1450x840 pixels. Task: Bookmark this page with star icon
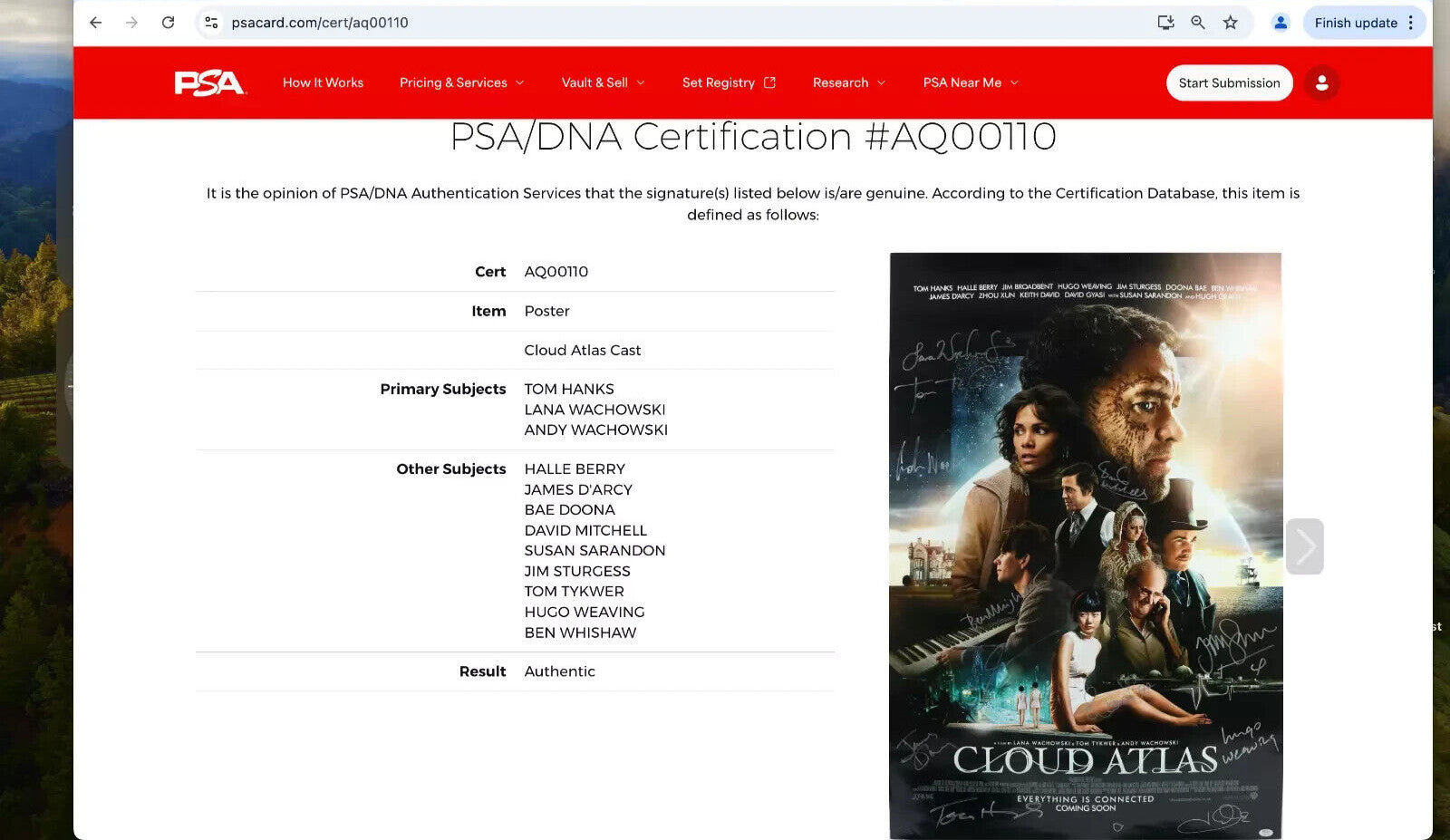click(x=1230, y=23)
